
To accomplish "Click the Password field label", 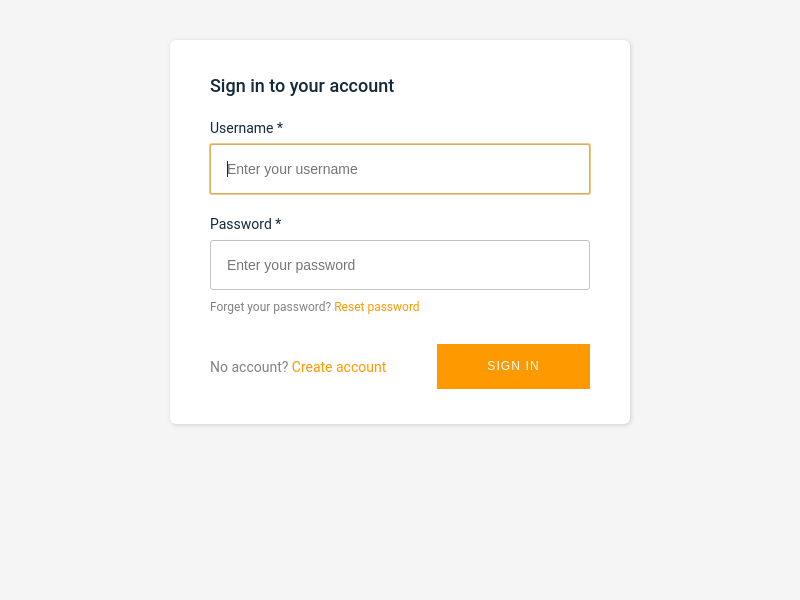I will coord(241,224).
